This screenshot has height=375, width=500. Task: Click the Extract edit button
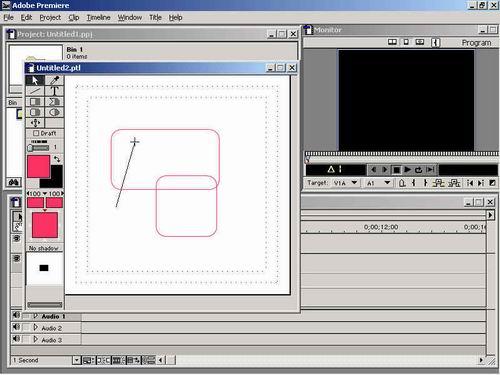point(454,183)
